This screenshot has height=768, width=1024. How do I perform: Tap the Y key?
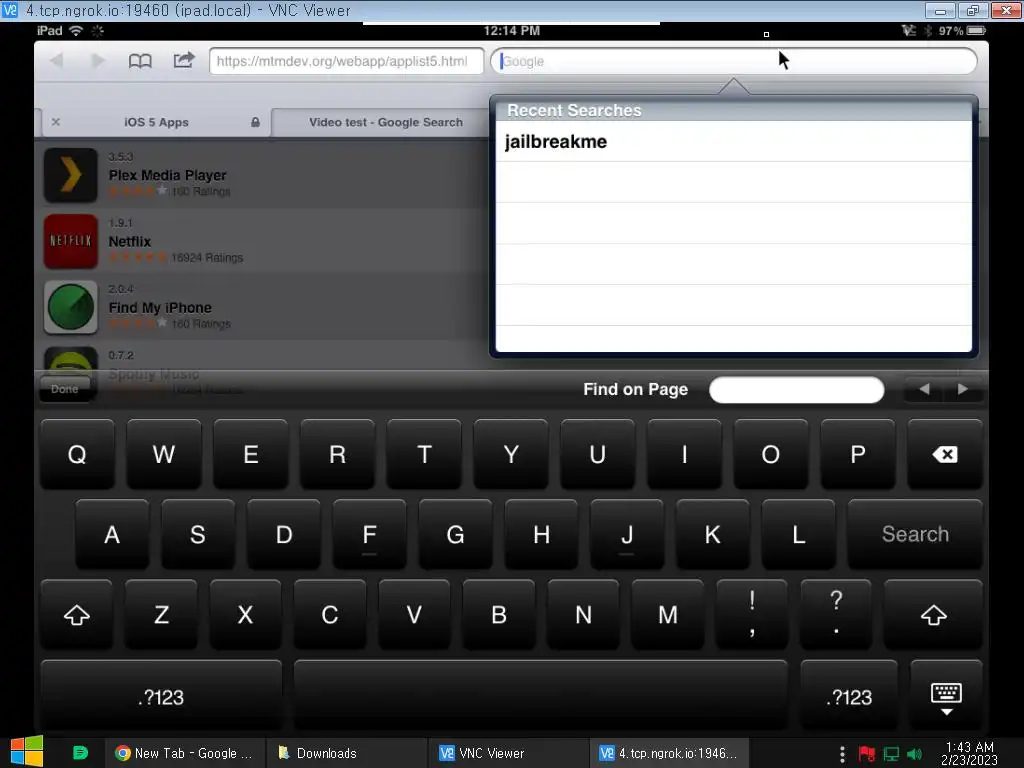pos(511,455)
